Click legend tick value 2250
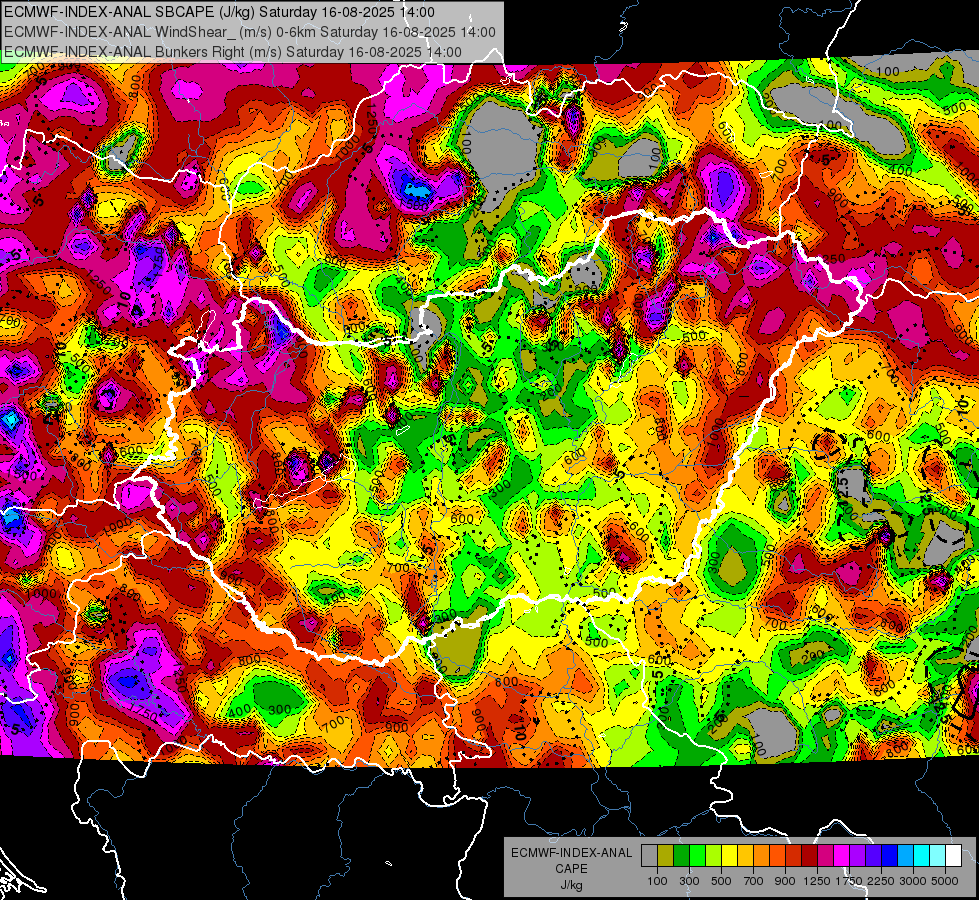Viewport: 979px width, 900px height. point(881,881)
